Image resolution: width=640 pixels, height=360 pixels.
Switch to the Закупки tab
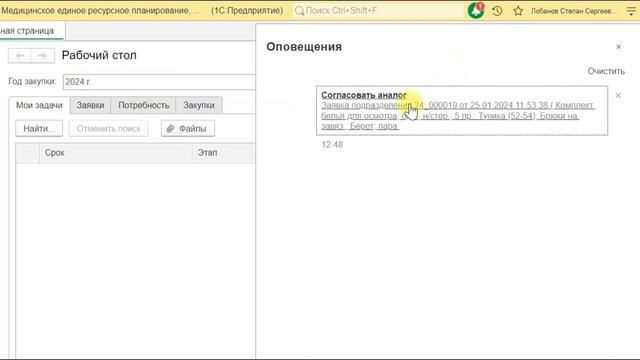(x=199, y=105)
